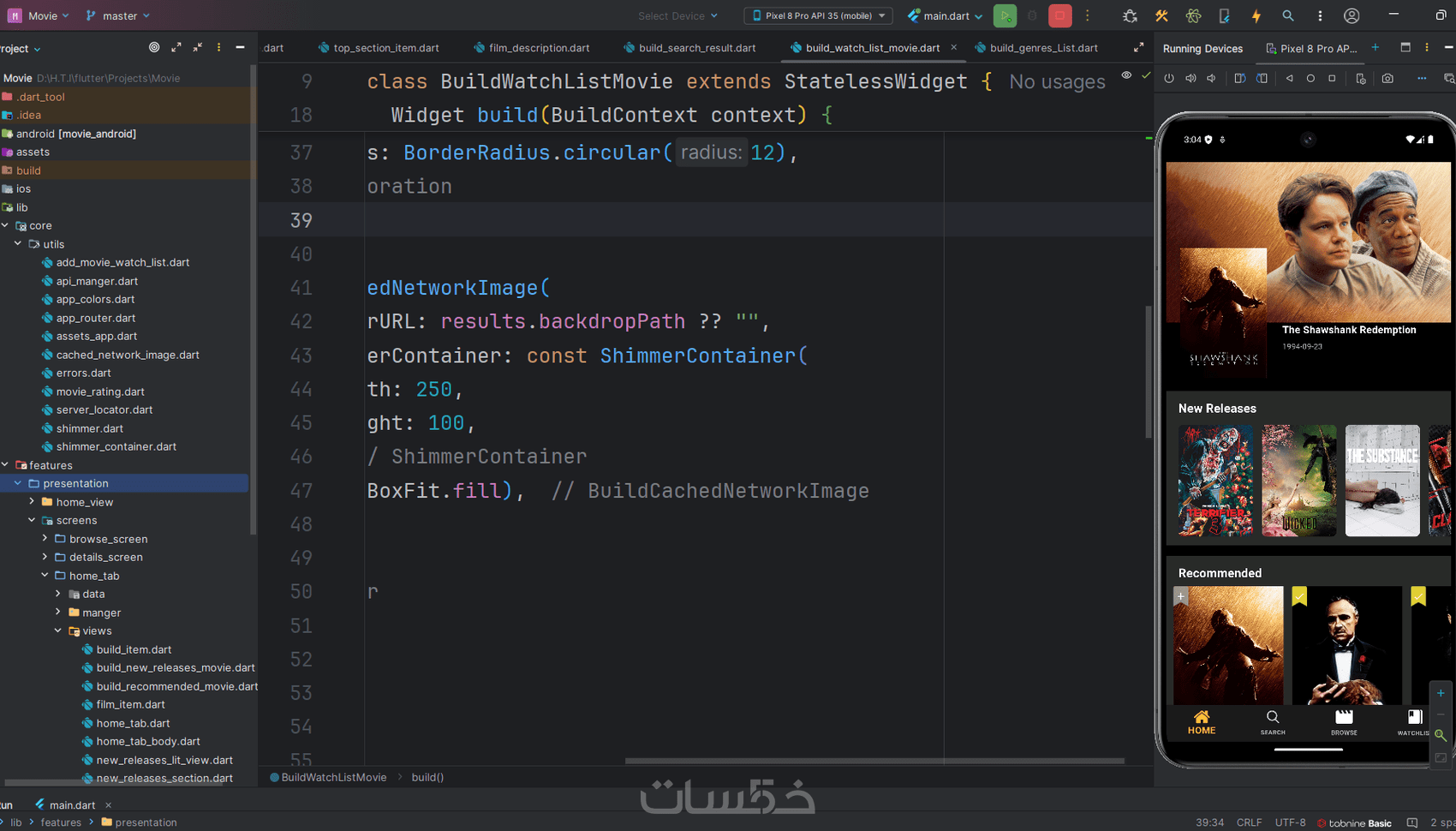This screenshot has width=1456, height=831.
Task: Open Search Everywhere magnifier in the top toolbar
Action: tap(1288, 15)
